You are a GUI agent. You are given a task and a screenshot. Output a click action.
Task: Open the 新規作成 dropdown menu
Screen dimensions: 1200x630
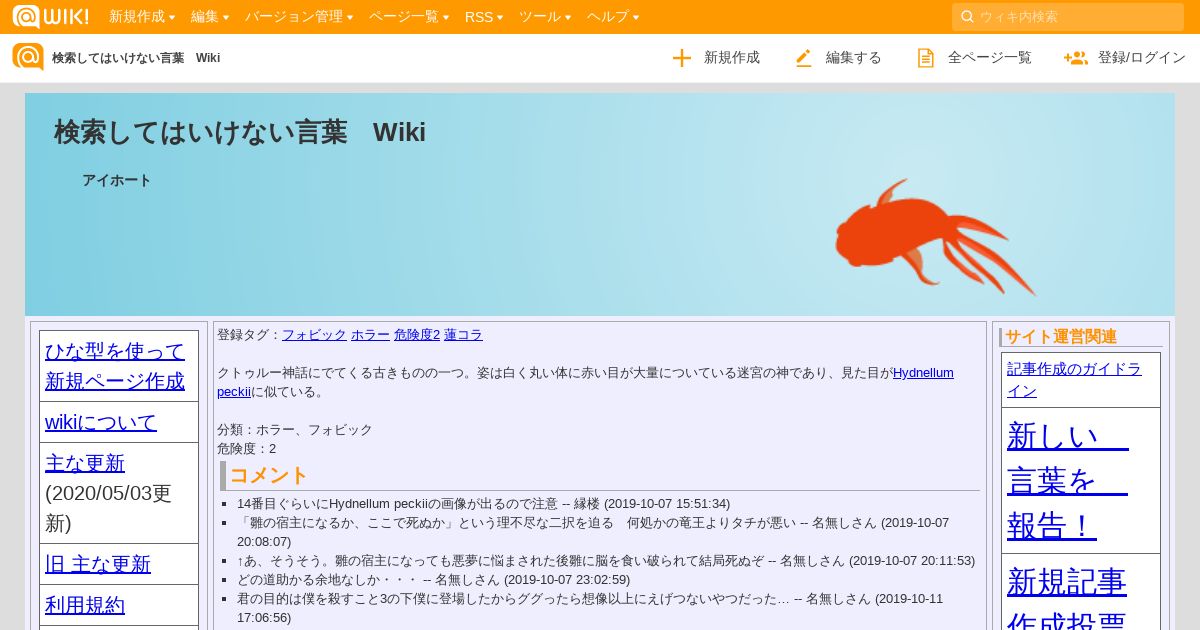pyautogui.click(x=142, y=17)
